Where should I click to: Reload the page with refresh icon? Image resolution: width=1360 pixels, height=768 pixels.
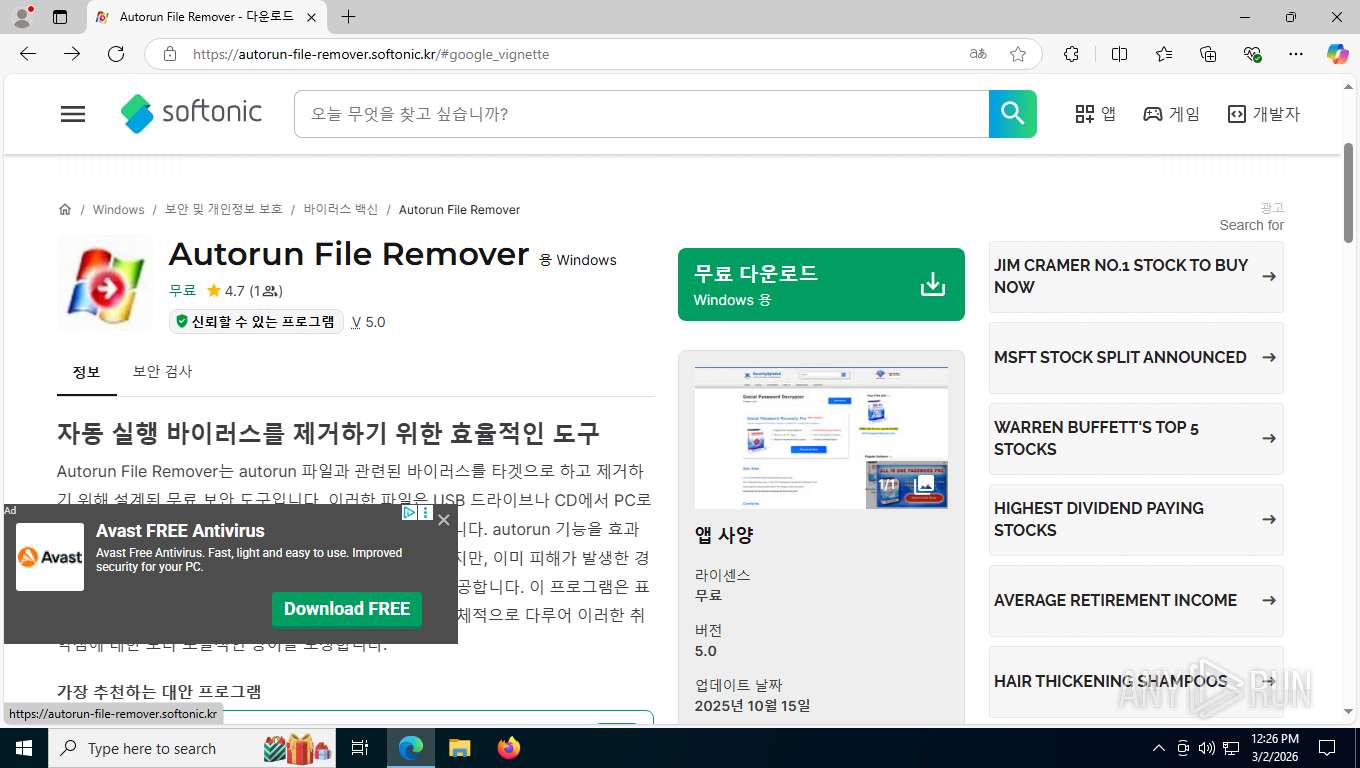116,54
